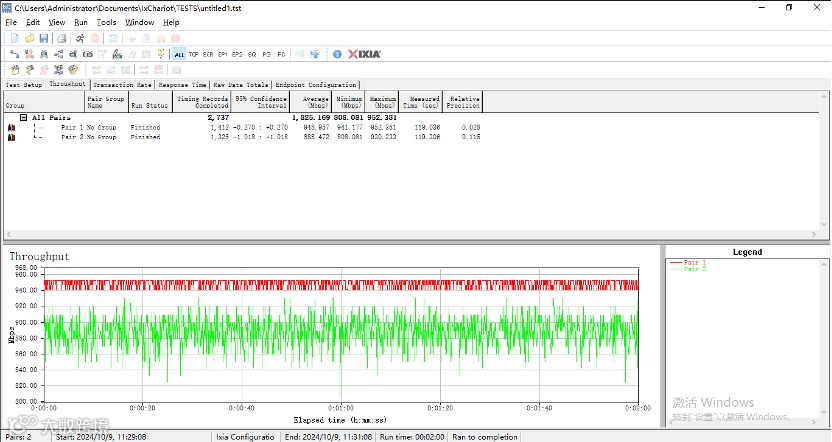This screenshot has height=442, width=832.
Task: Click the red Stop test icon
Action: coord(95,38)
